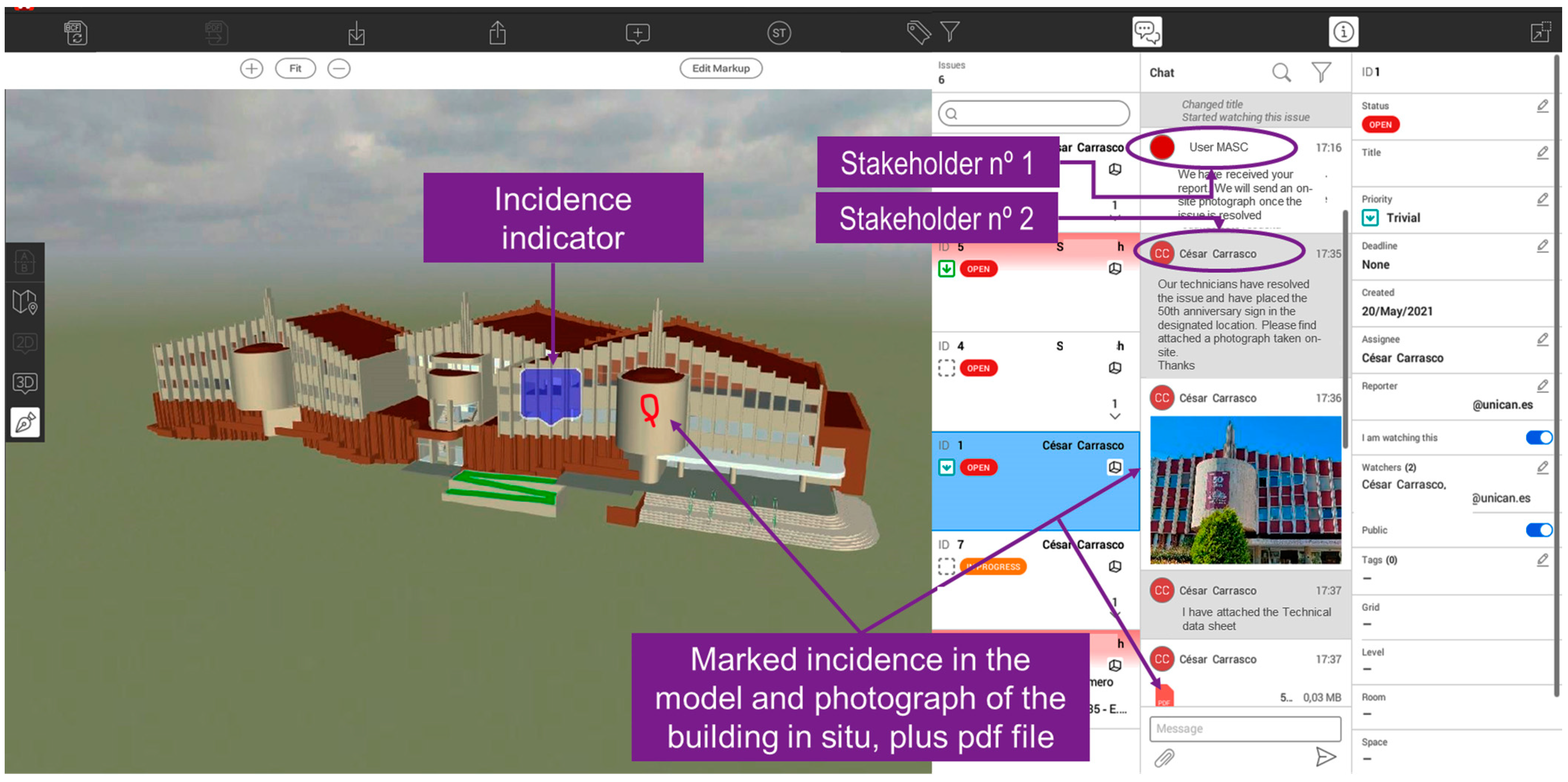Tick the selection box on issue ID 4
Image resolution: width=1568 pixels, height=782 pixels.
(946, 368)
